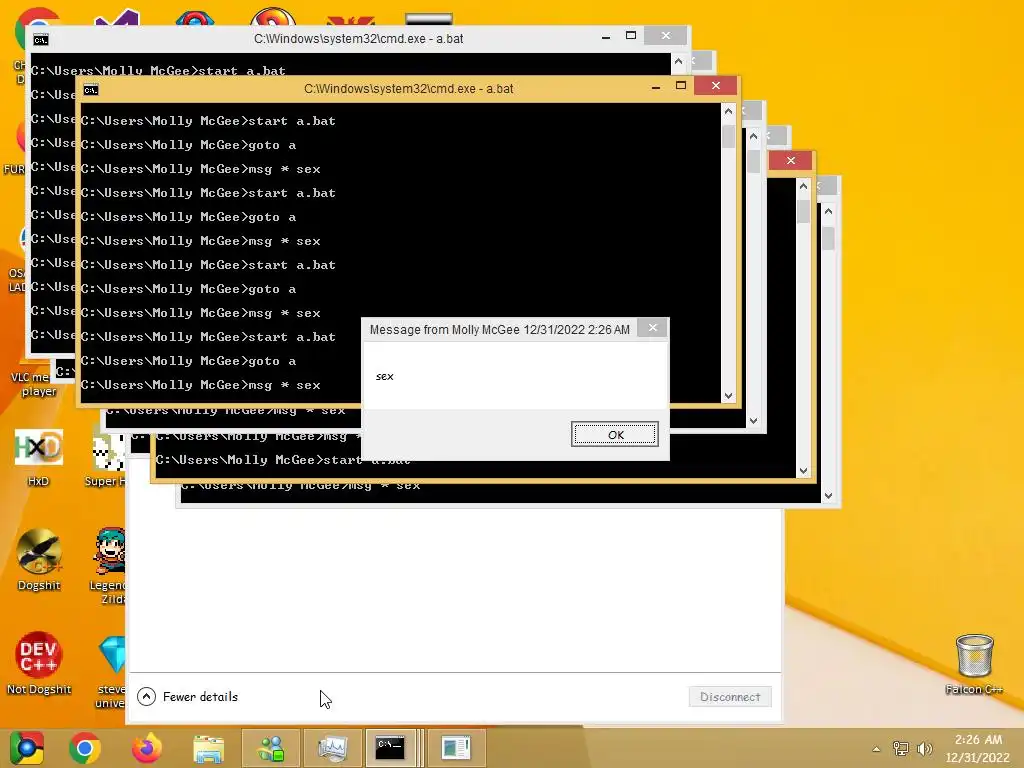Click OK in the message dialog

[x=615, y=434]
